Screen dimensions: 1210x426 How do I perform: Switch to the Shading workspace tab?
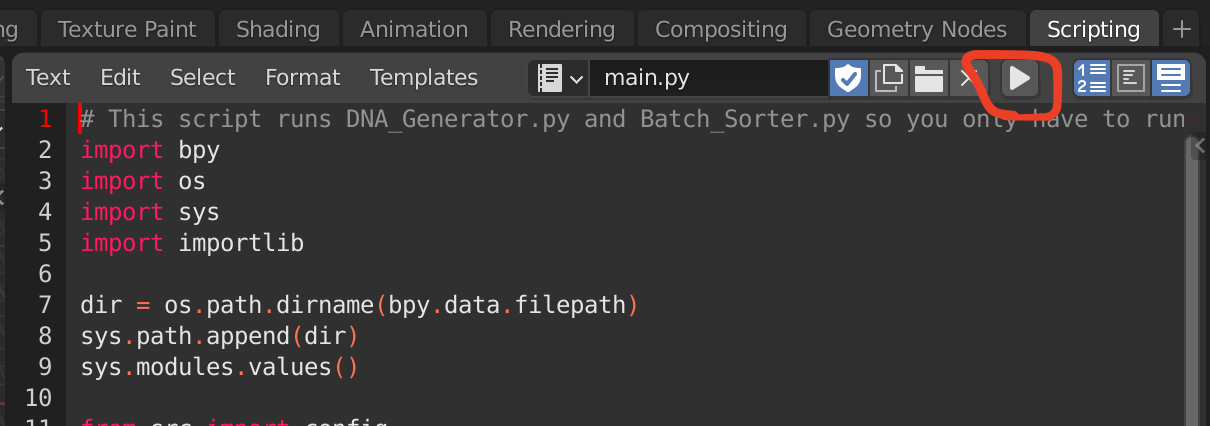point(278,29)
